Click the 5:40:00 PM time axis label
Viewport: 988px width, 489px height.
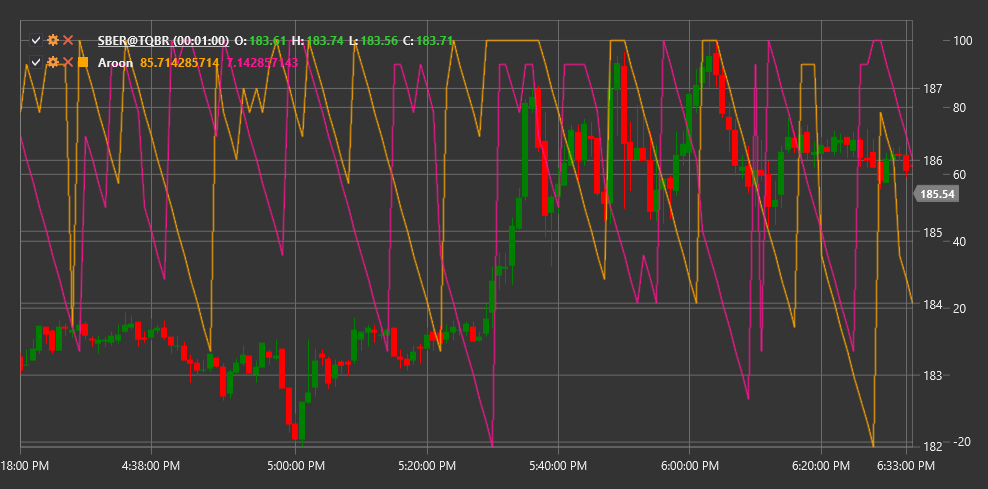point(558,466)
